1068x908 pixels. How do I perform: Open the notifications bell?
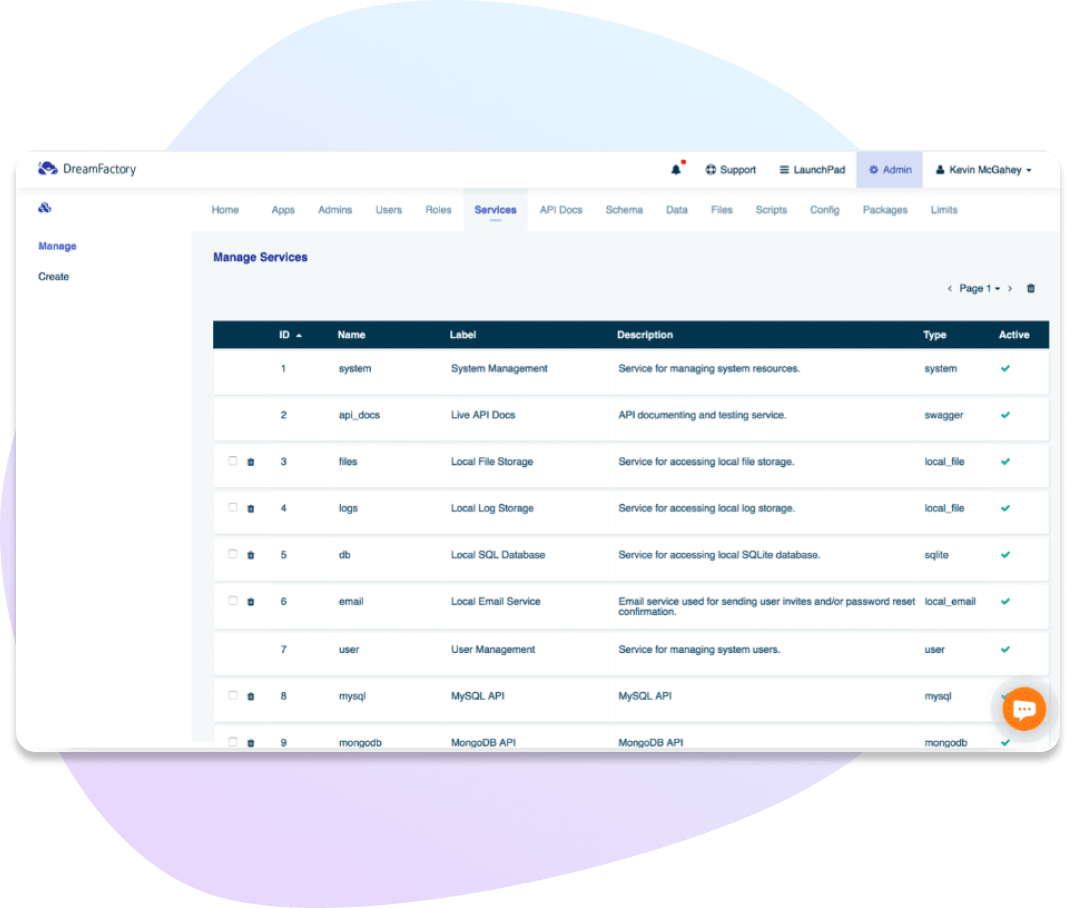pos(676,169)
